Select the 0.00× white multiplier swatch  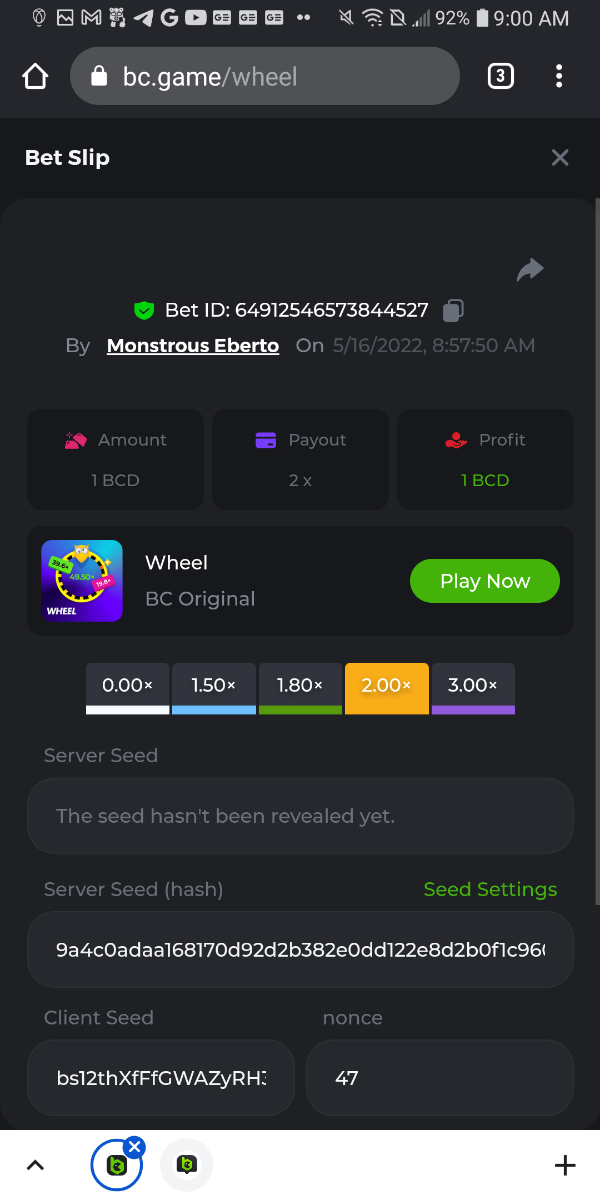128,687
